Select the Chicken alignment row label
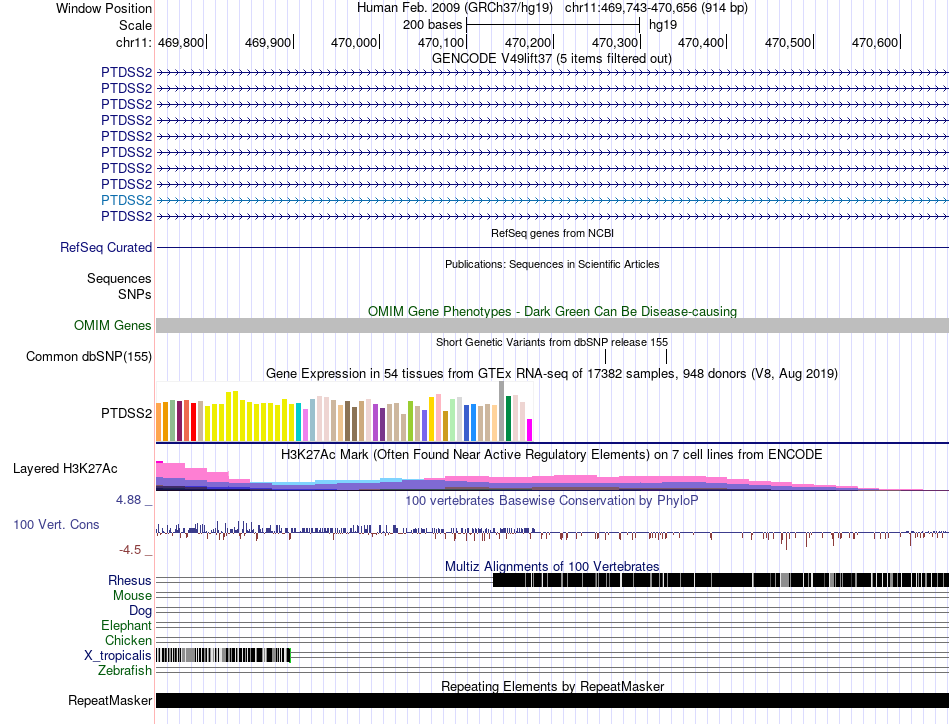 (128, 641)
